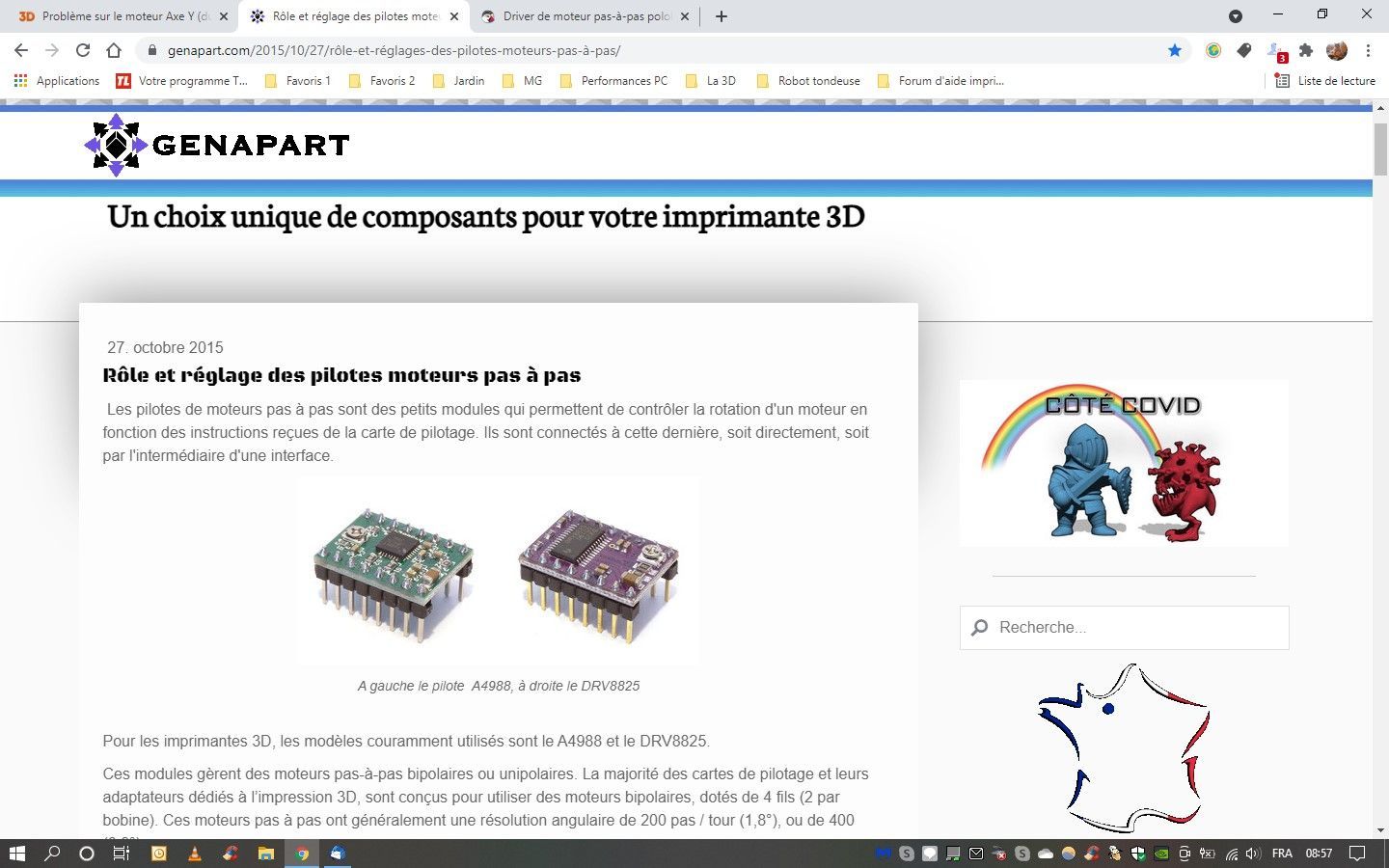
Task: Open the 'Liste de lecture' reading list
Action: pos(1325,81)
